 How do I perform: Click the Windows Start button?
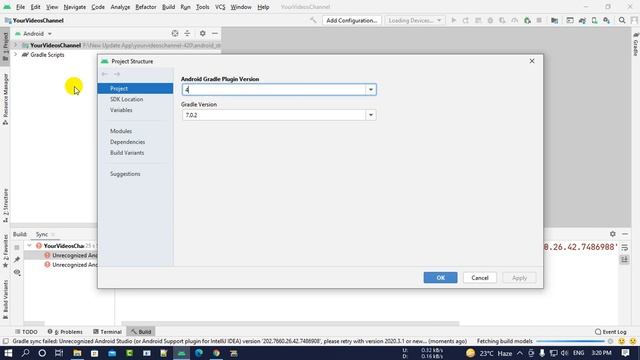(8, 353)
